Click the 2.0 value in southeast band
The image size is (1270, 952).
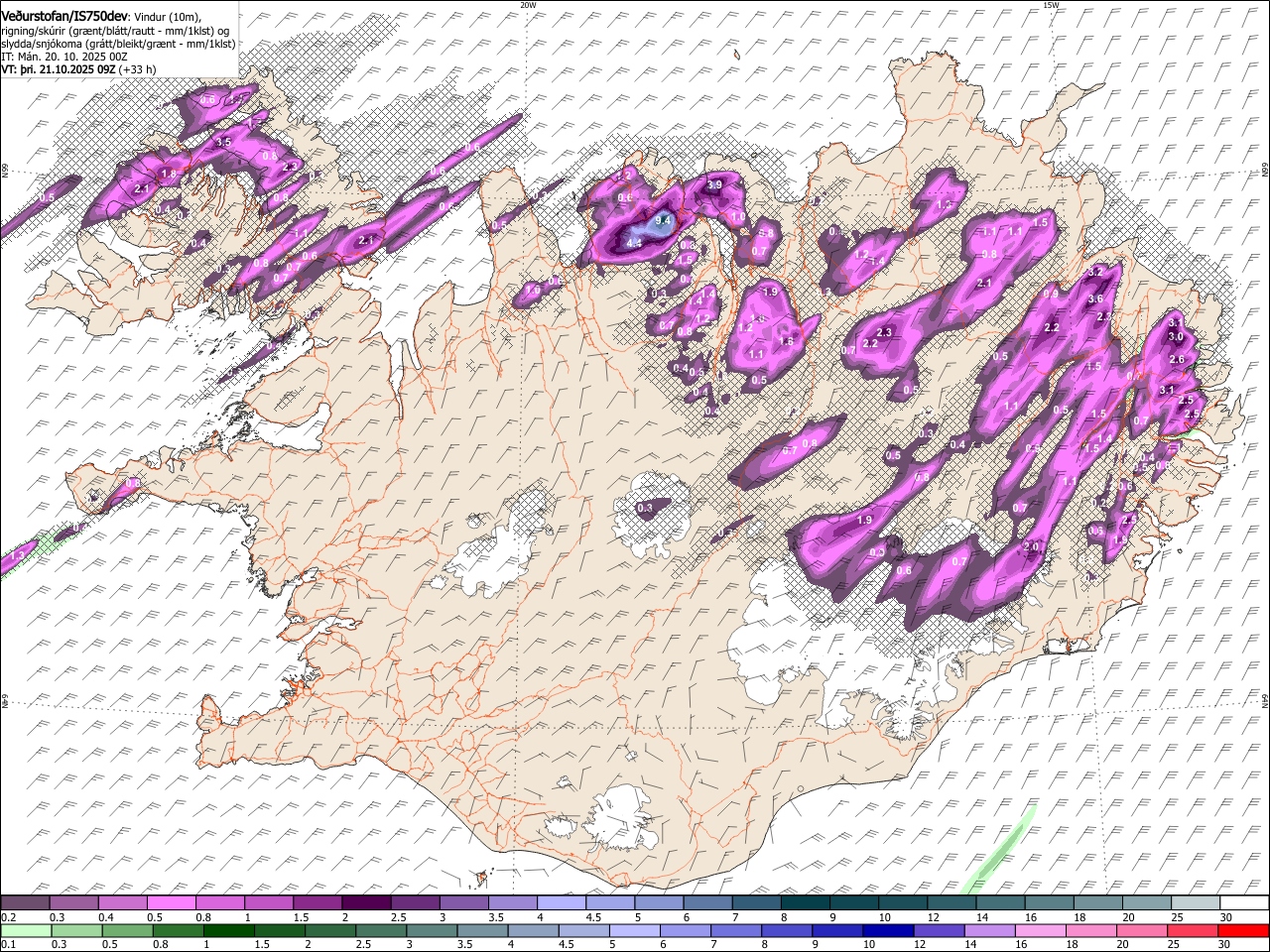click(x=1031, y=546)
